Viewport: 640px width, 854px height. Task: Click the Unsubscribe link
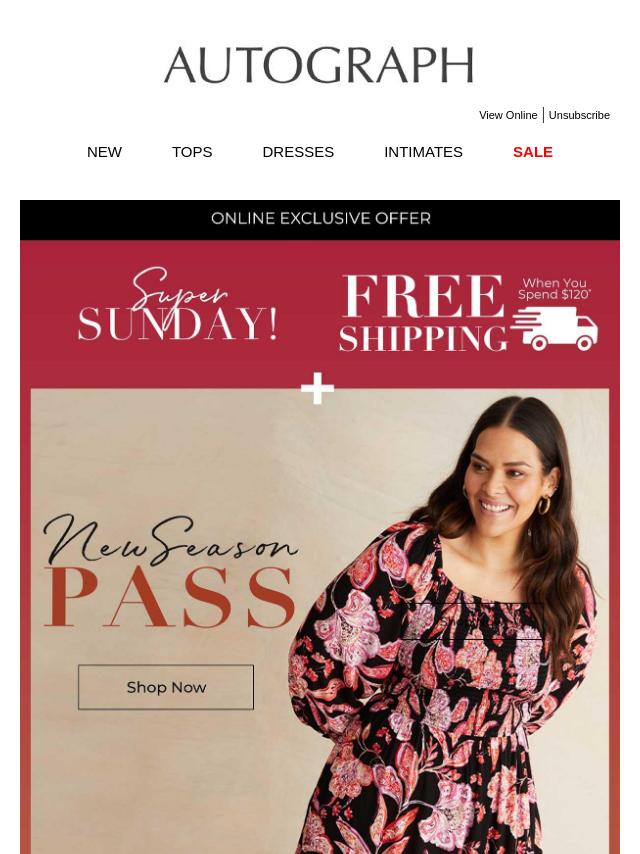click(579, 115)
